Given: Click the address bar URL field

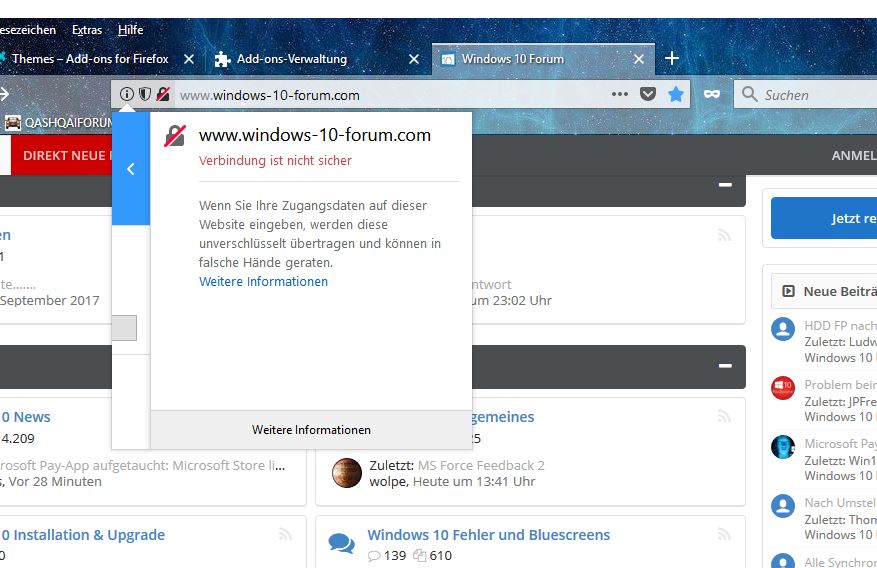Looking at the screenshot, I should 392,94.
